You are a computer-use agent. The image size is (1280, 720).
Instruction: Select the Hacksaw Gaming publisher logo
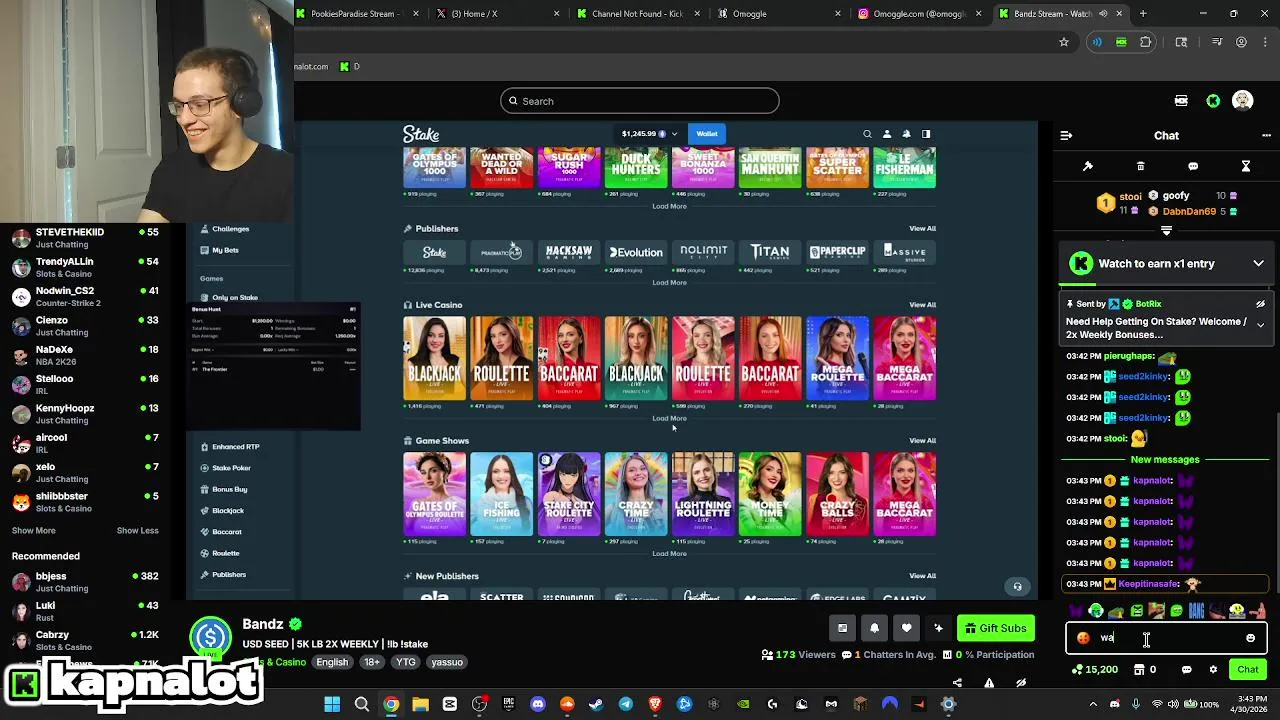pyautogui.click(x=569, y=252)
